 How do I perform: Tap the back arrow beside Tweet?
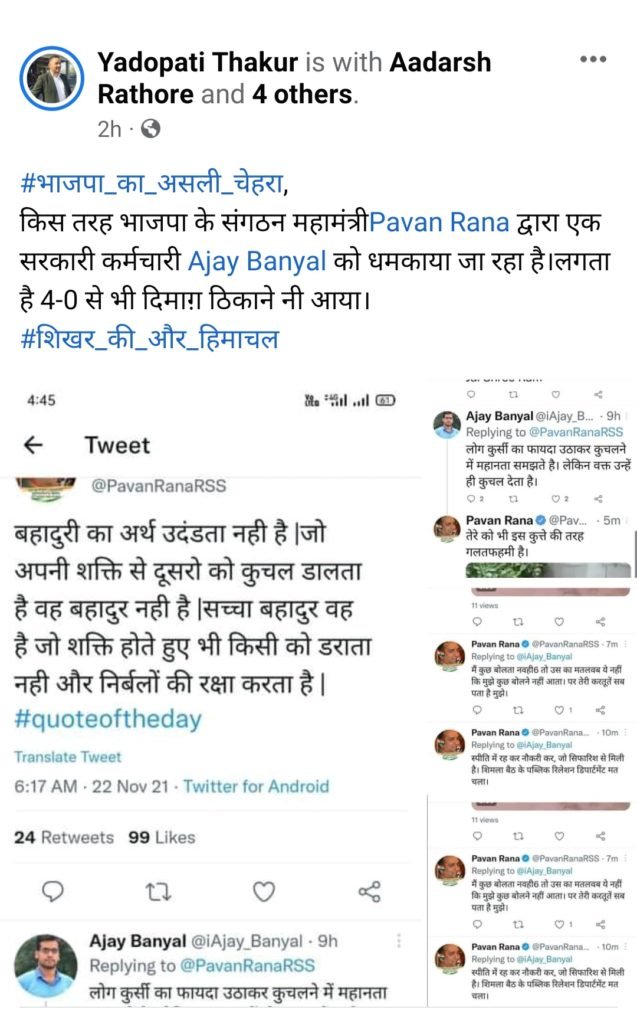[x=33, y=445]
